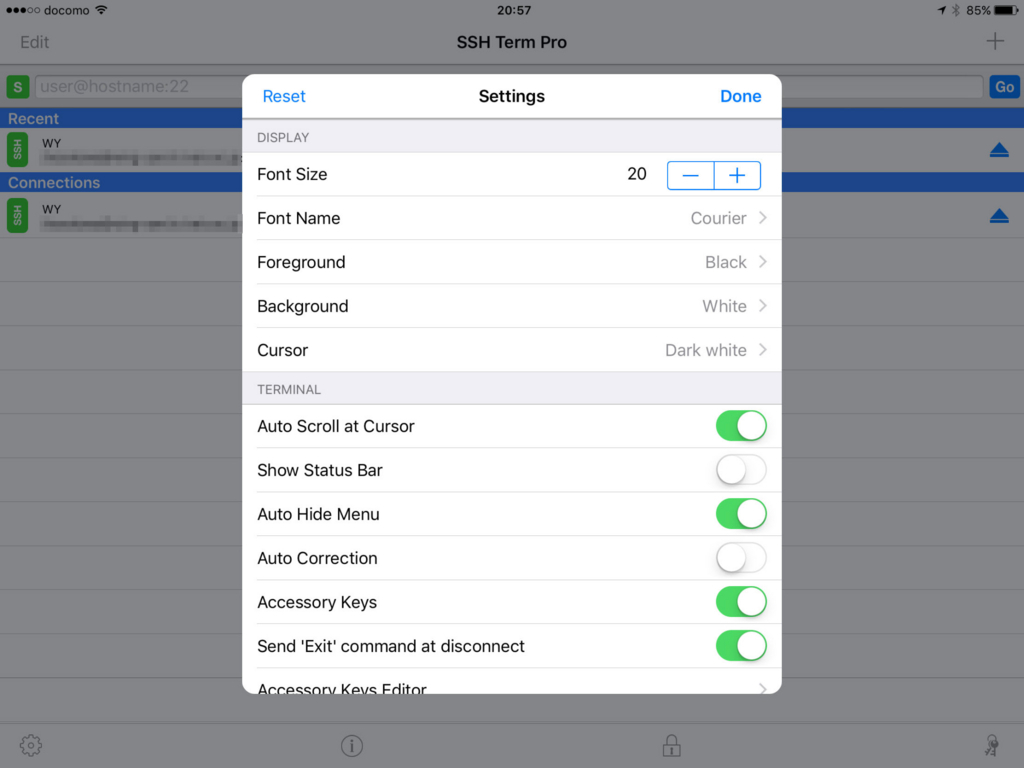Toggle Accessory Keys switch
Image resolution: width=1024 pixels, height=768 pixels.
741,602
